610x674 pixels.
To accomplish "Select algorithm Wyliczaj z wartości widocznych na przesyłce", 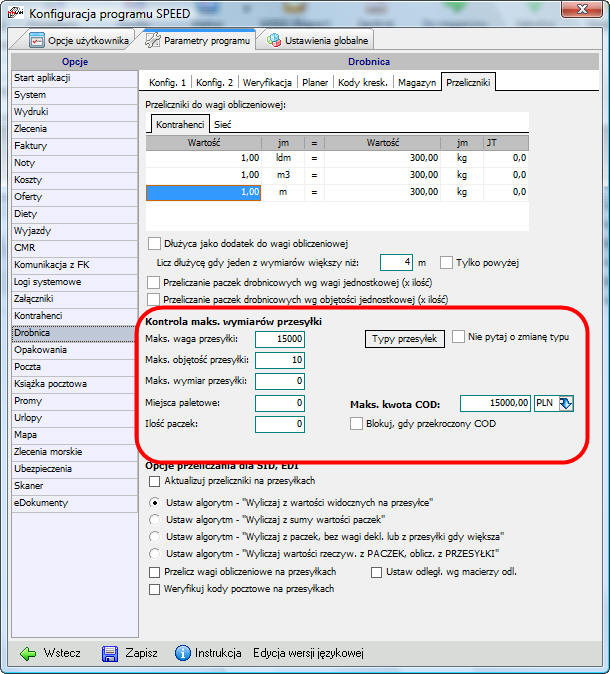I will coord(154,502).
